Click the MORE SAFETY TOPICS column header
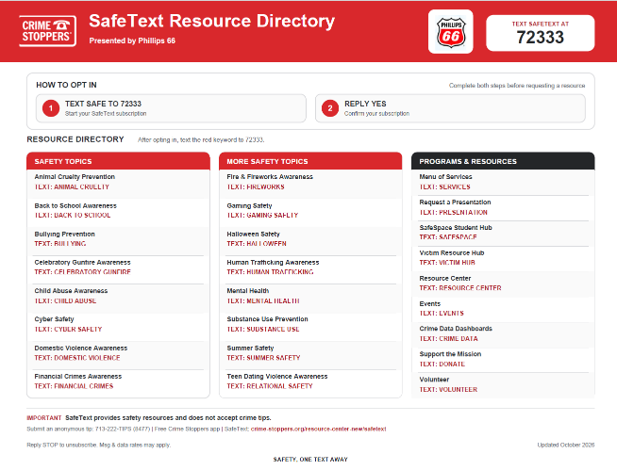The height and width of the screenshot is (470, 617). 310,161
